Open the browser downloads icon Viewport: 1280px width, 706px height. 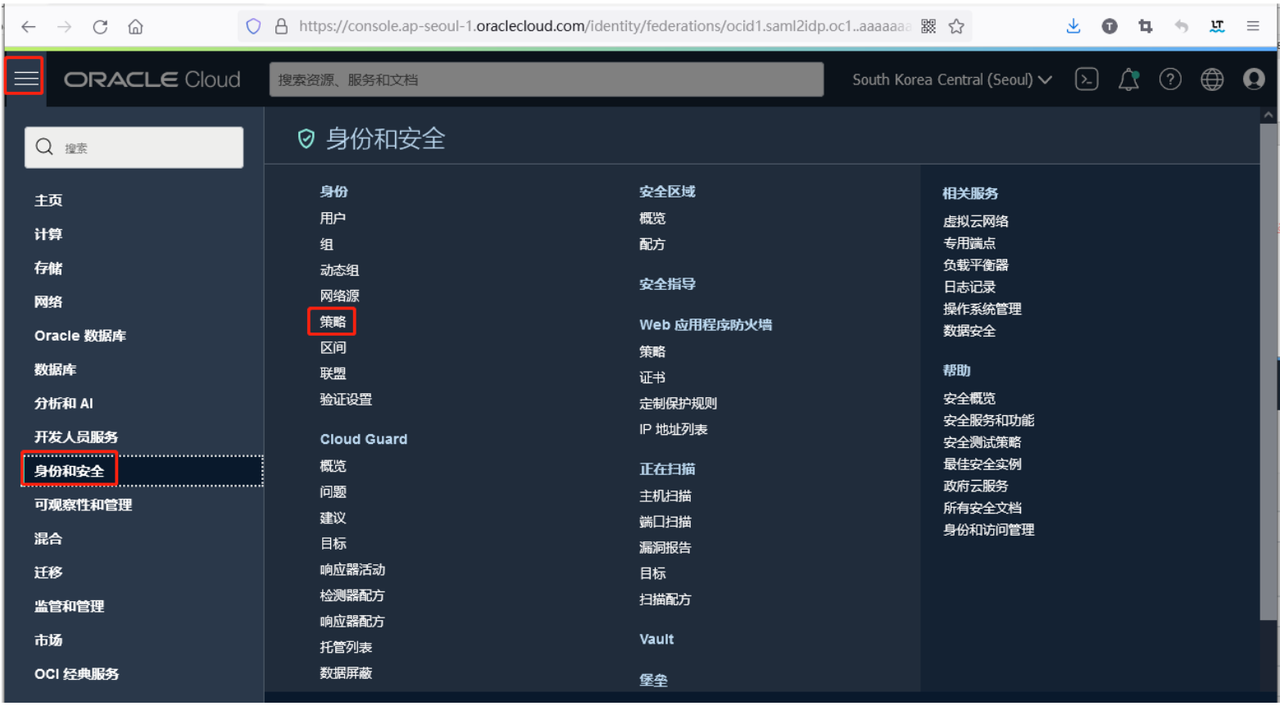(x=1074, y=27)
